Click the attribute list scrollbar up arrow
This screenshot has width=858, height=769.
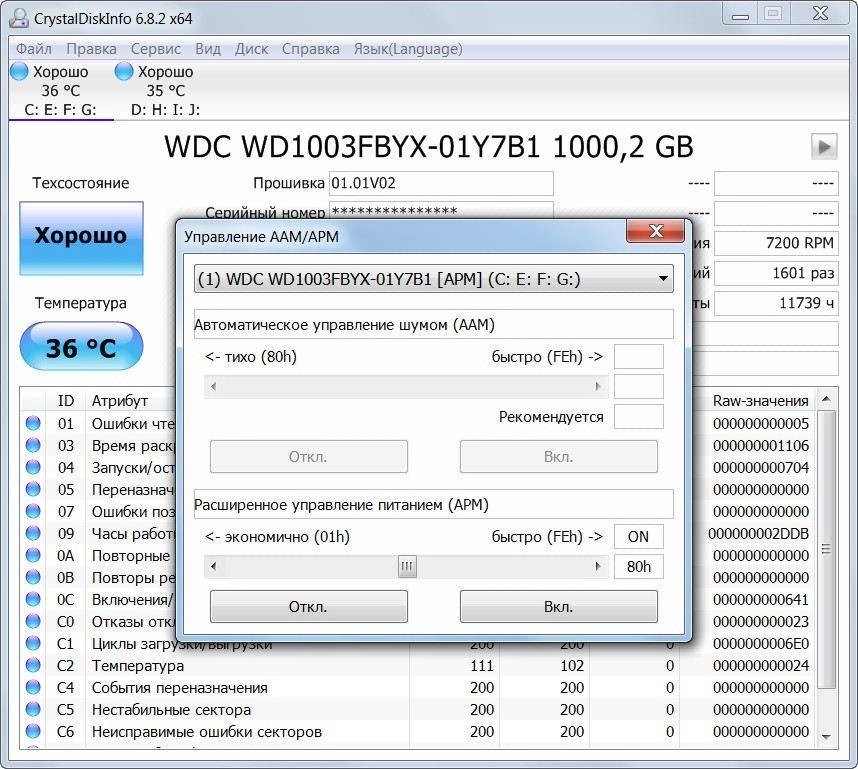coord(826,399)
